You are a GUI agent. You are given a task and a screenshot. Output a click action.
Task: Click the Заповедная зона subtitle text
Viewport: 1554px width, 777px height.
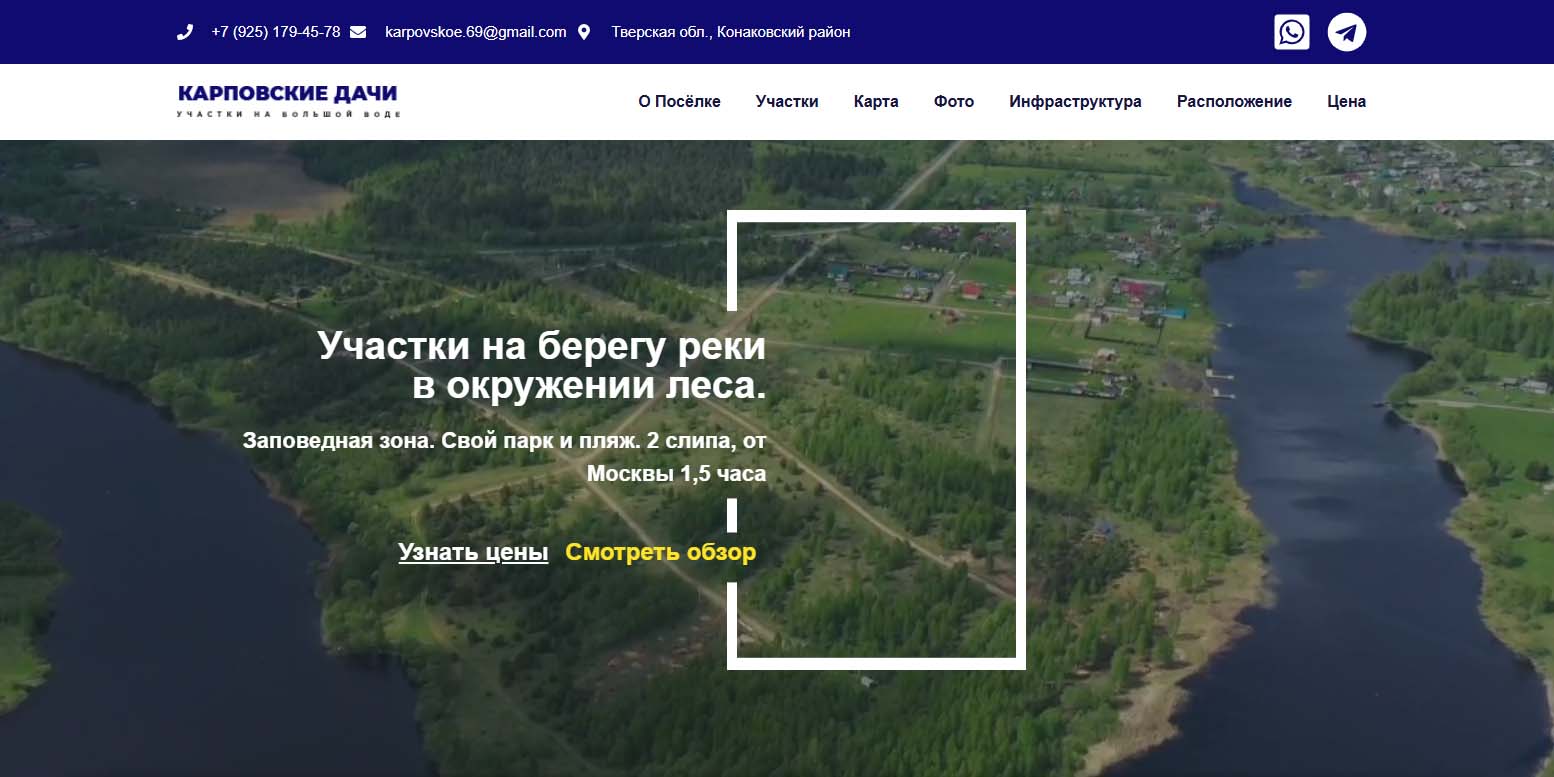pos(504,456)
